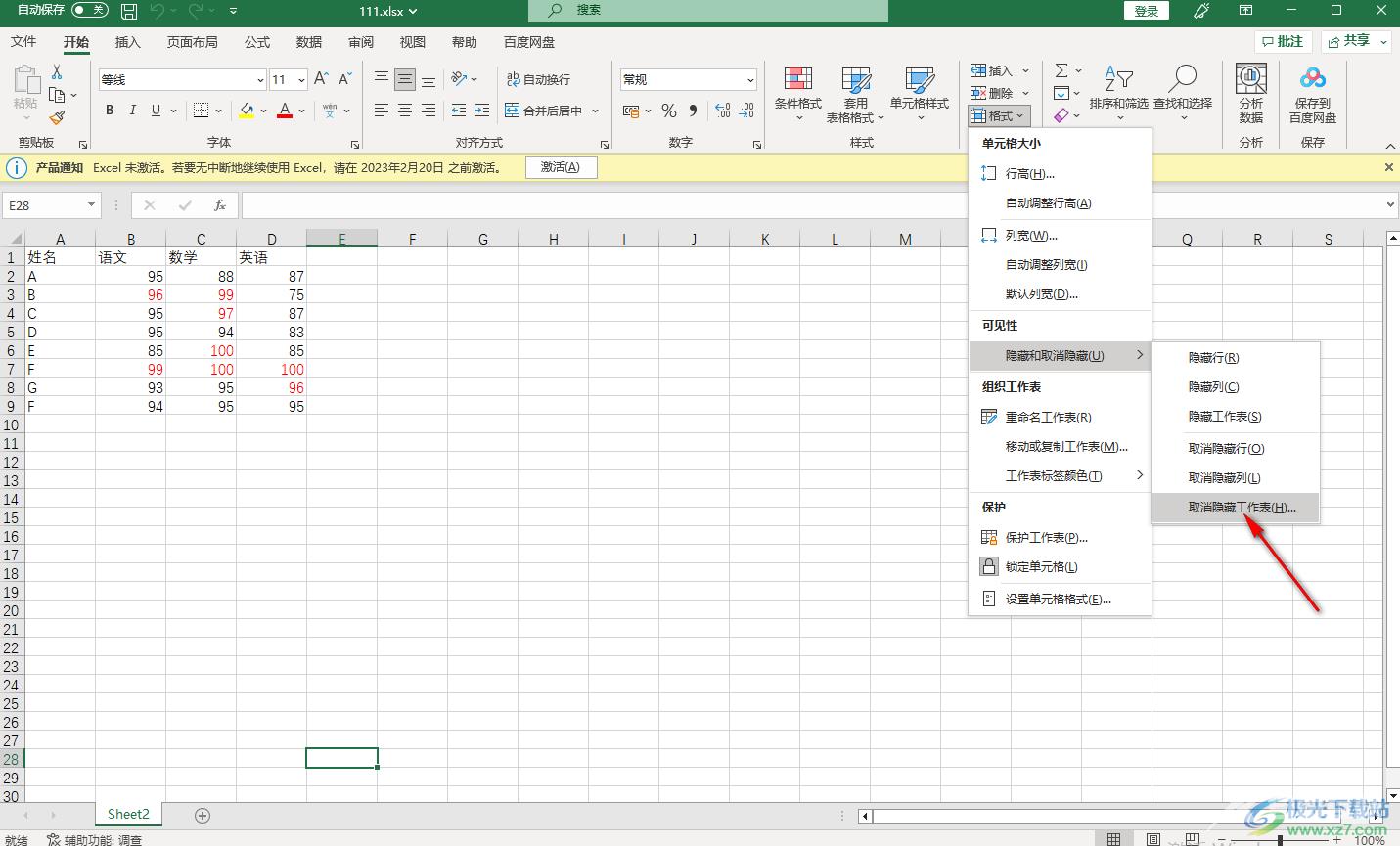Apply Italic formatting
The width and height of the screenshot is (1400, 846).
tap(132, 111)
